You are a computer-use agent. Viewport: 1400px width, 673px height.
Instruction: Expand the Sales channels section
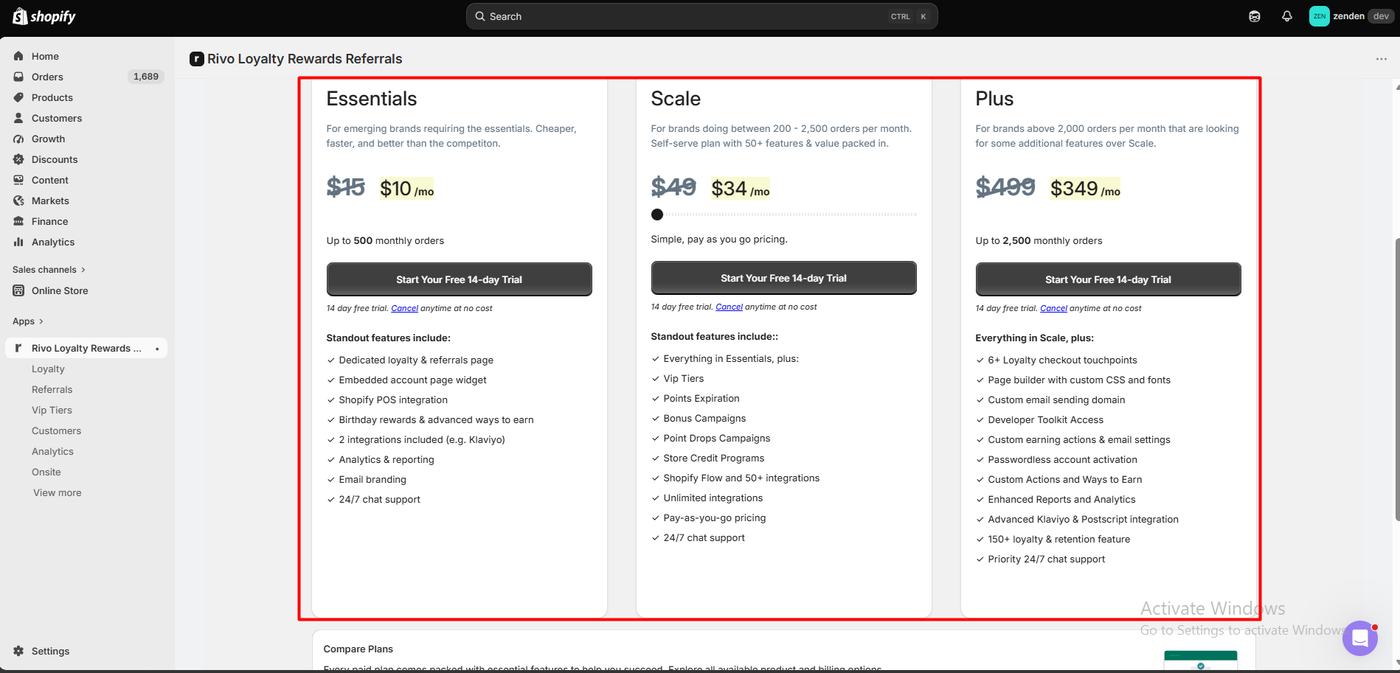click(x=49, y=270)
